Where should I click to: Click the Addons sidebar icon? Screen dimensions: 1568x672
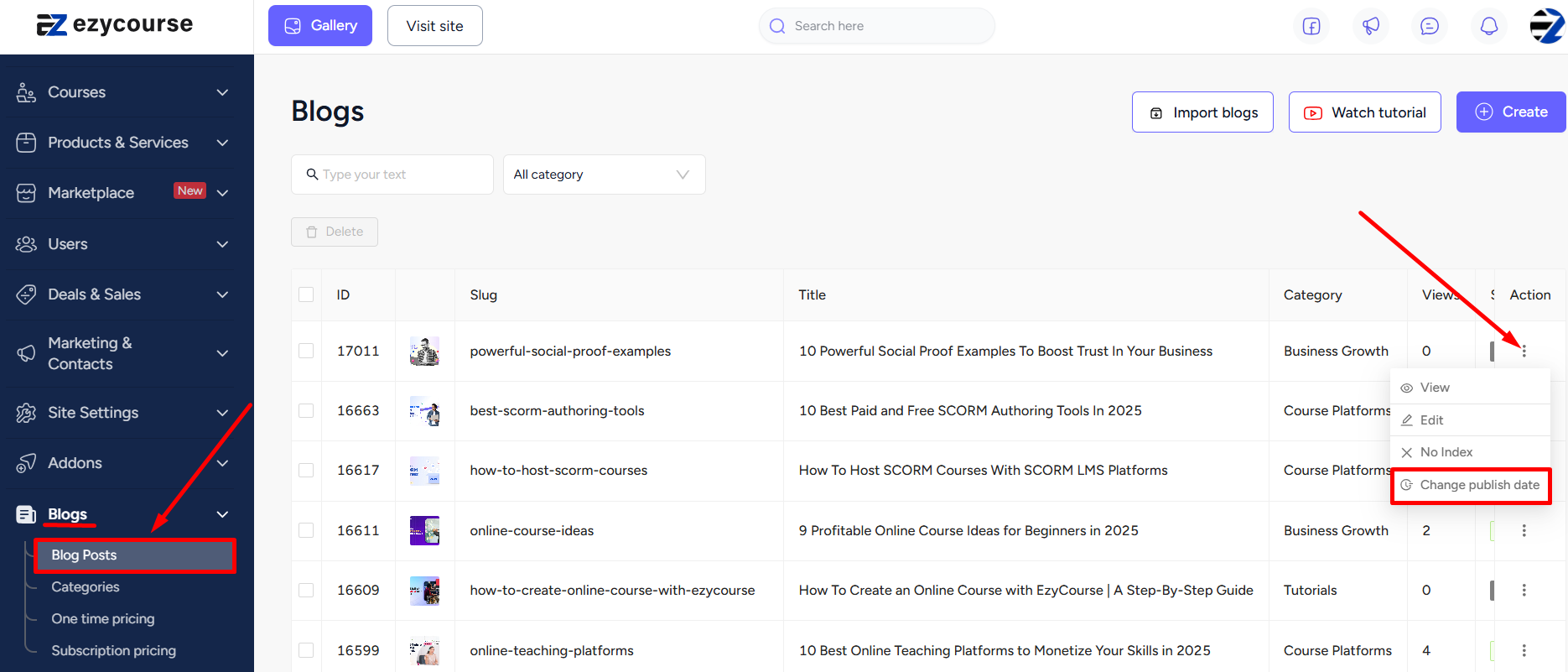pyautogui.click(x=26, y=463)
